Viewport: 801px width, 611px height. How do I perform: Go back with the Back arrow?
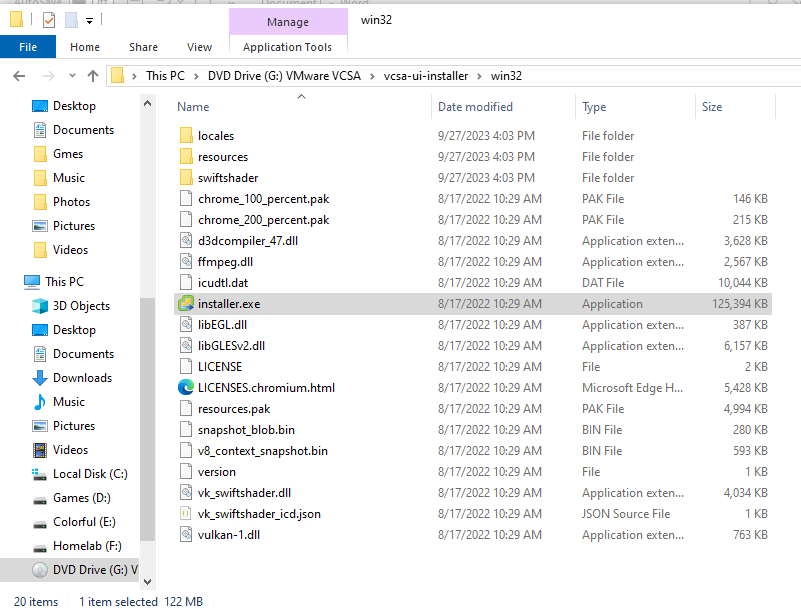(19, 76)
